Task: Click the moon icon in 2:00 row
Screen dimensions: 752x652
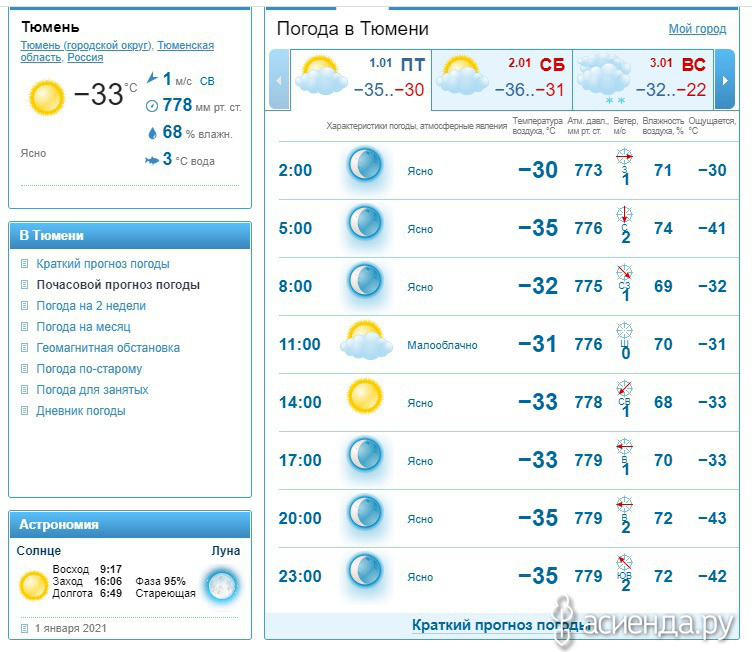Action: 365,165
